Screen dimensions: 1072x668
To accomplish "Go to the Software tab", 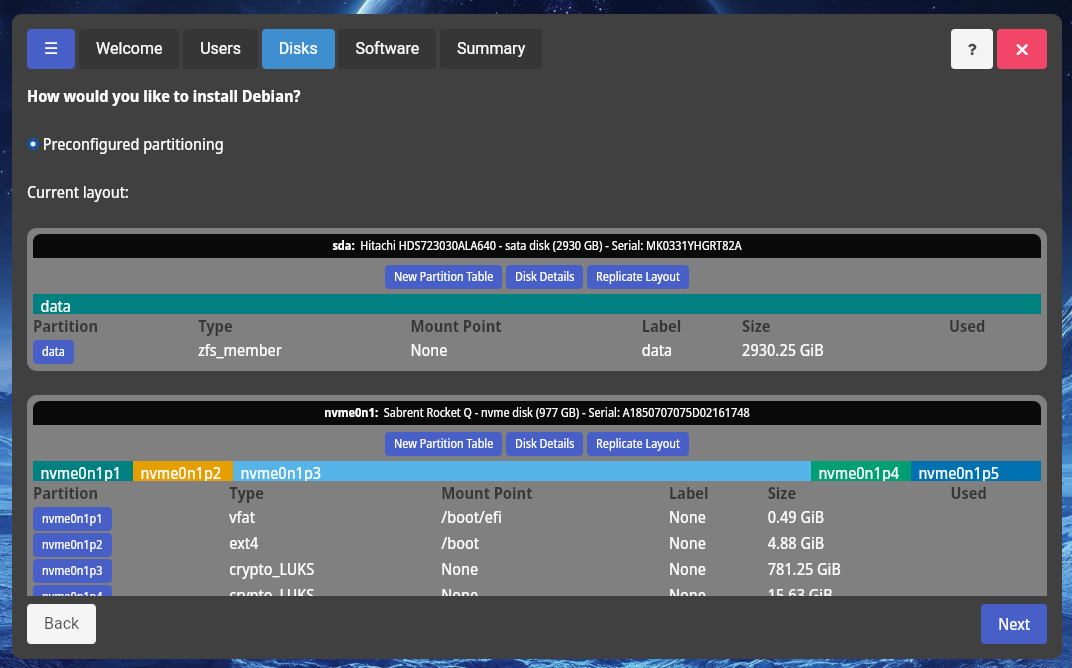I will (387, 49).
